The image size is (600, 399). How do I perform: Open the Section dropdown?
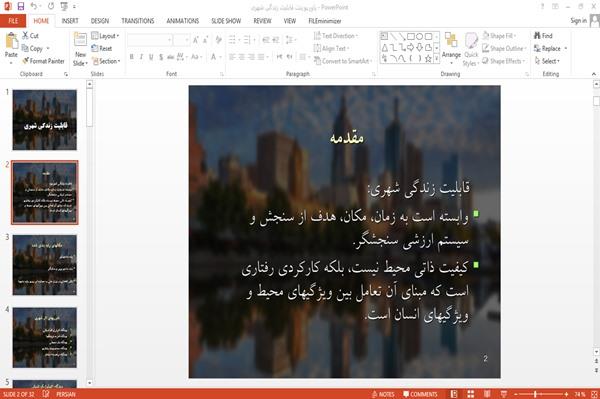pos(106,61)
